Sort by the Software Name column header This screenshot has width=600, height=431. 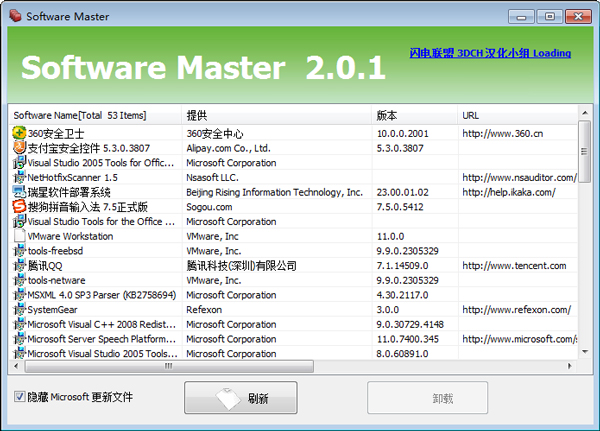[95, 115]
